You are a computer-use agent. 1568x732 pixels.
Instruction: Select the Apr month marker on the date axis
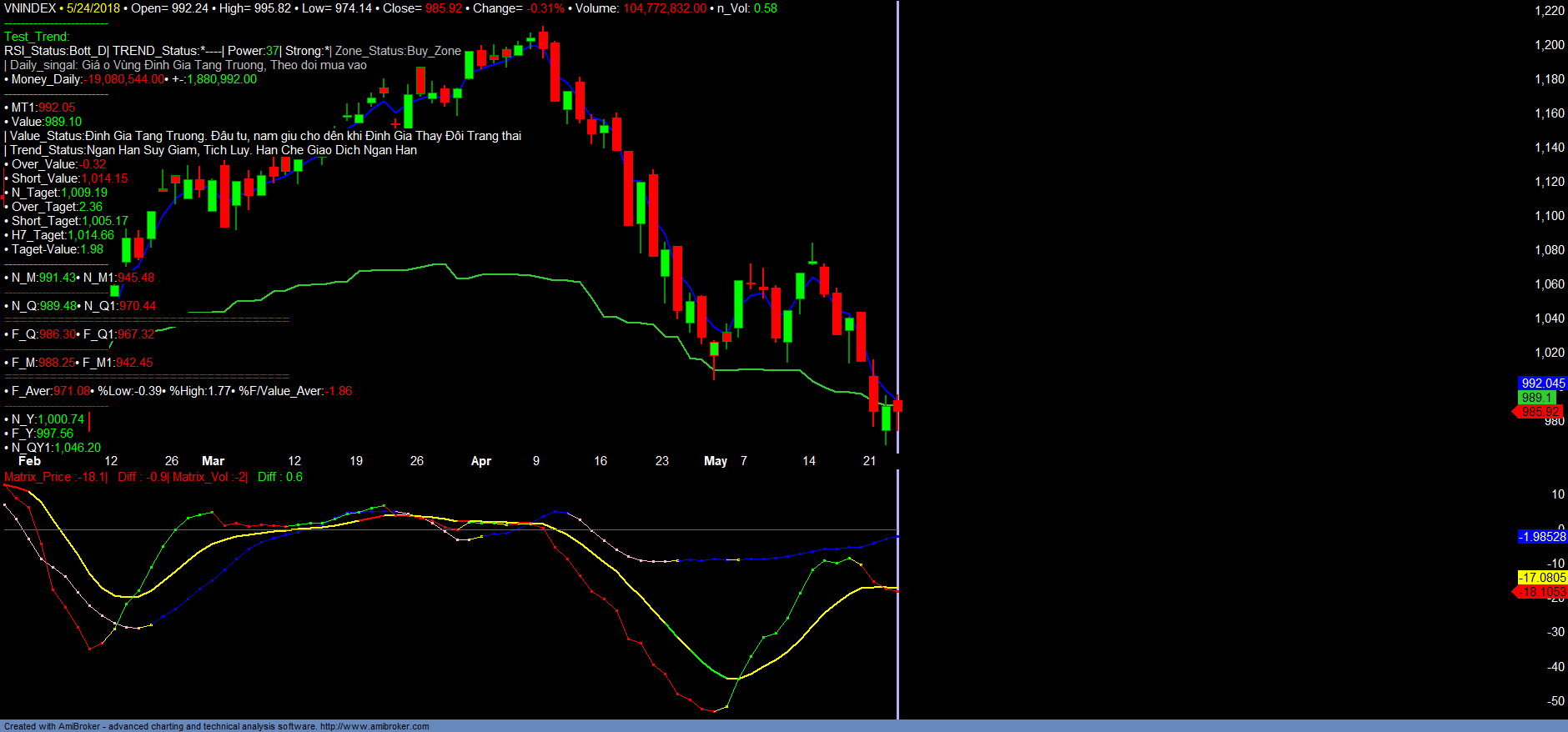[481, 461]
